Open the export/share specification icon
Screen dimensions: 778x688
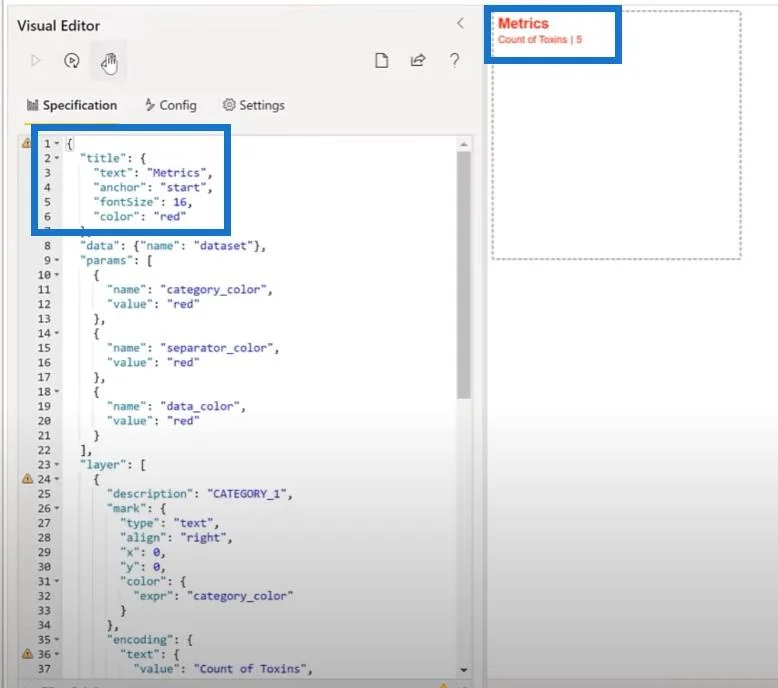click(x=418, y=61)
